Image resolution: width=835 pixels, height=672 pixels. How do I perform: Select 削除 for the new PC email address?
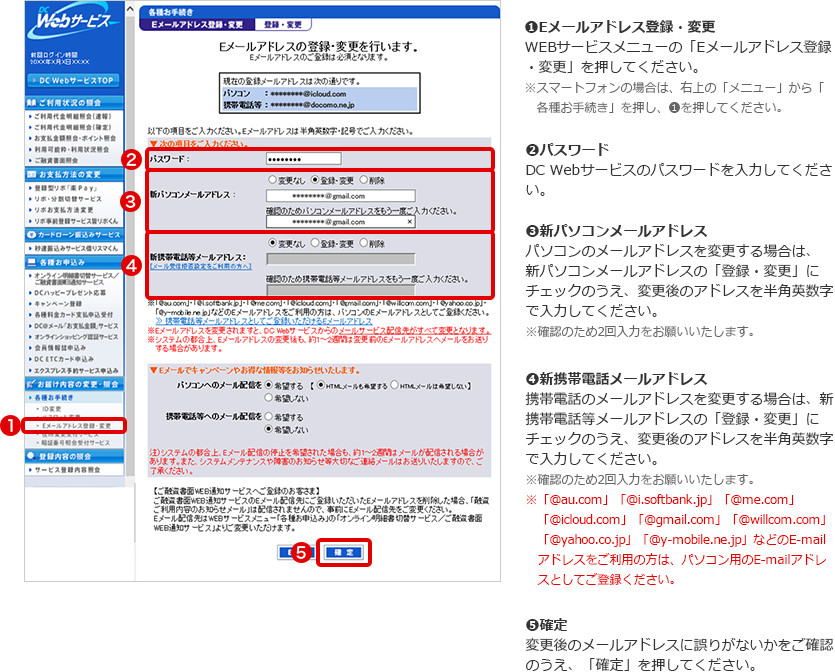click(x=363, y=180)
